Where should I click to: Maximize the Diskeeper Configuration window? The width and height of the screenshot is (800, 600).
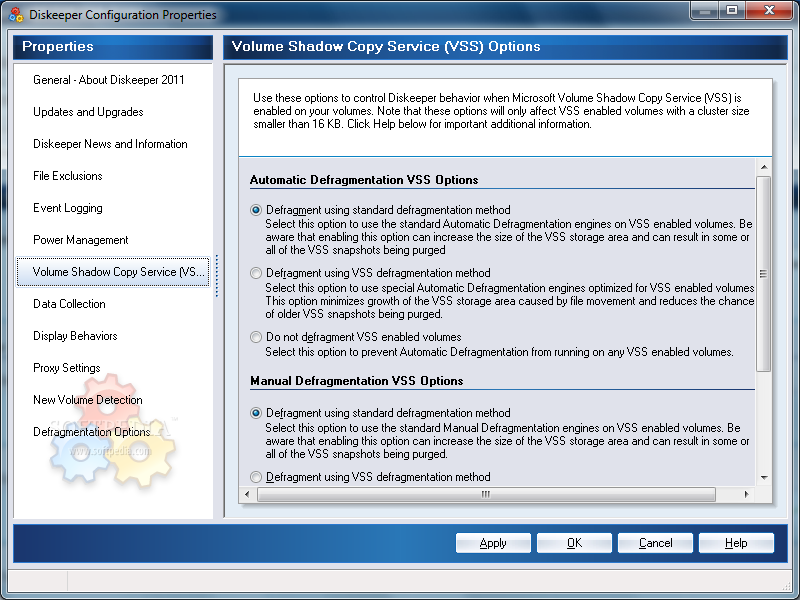(x=732, y=10)
